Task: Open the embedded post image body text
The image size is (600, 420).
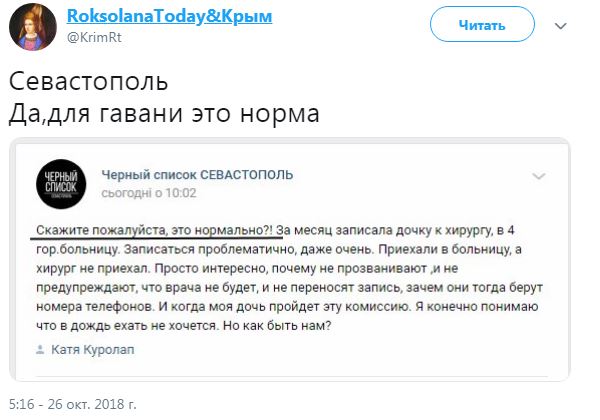Action: tap(289, 278)
